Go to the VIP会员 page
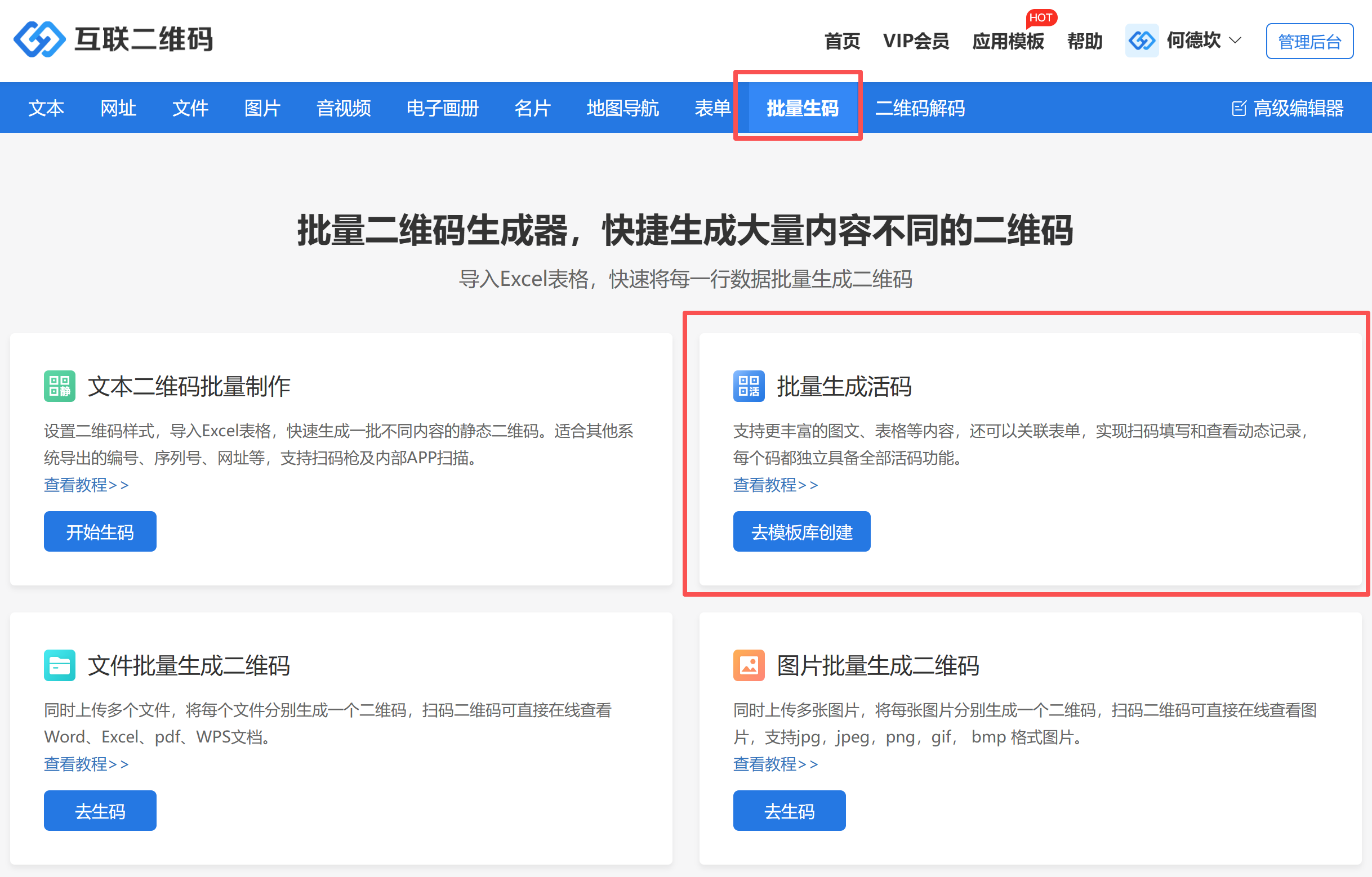The height and width of the screenshot is (877, 1372). [916, 41]
